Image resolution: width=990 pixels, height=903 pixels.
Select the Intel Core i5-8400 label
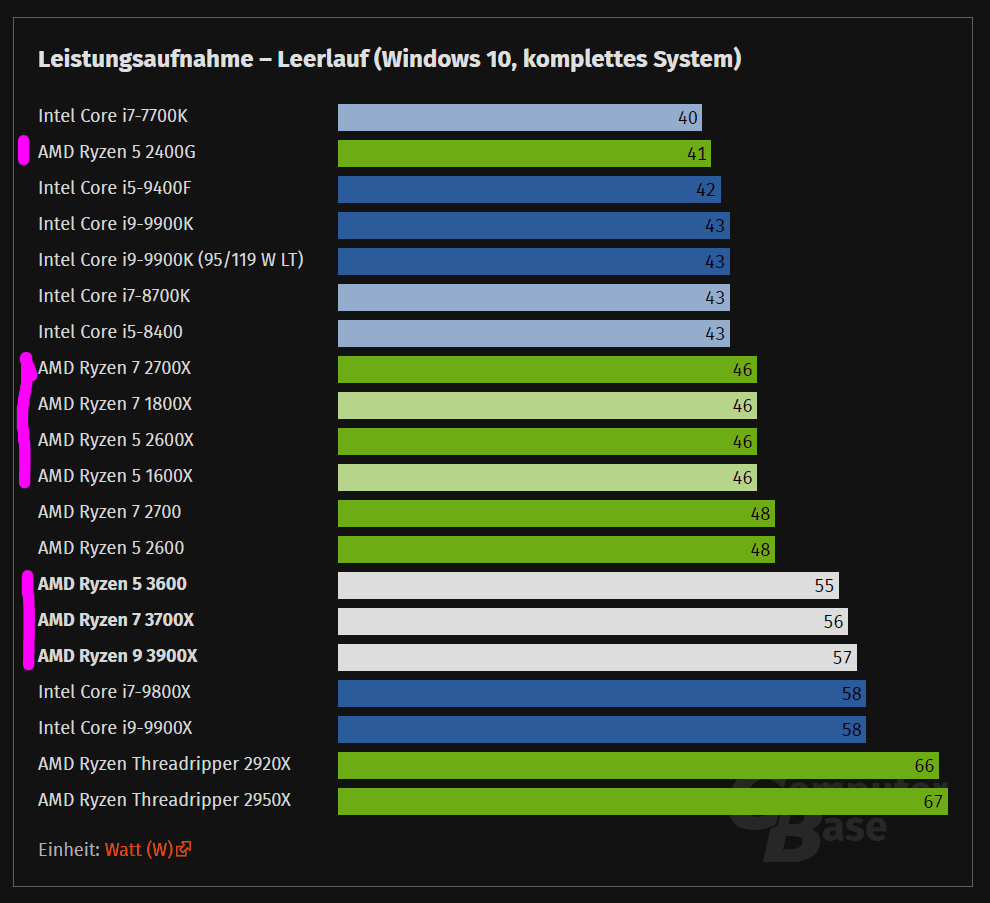tap(110, 332)
